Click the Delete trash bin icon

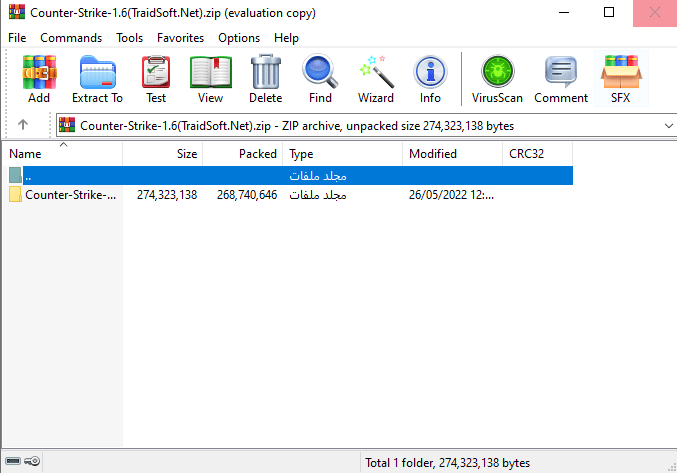pyautogui.click(x=266, y=71)
